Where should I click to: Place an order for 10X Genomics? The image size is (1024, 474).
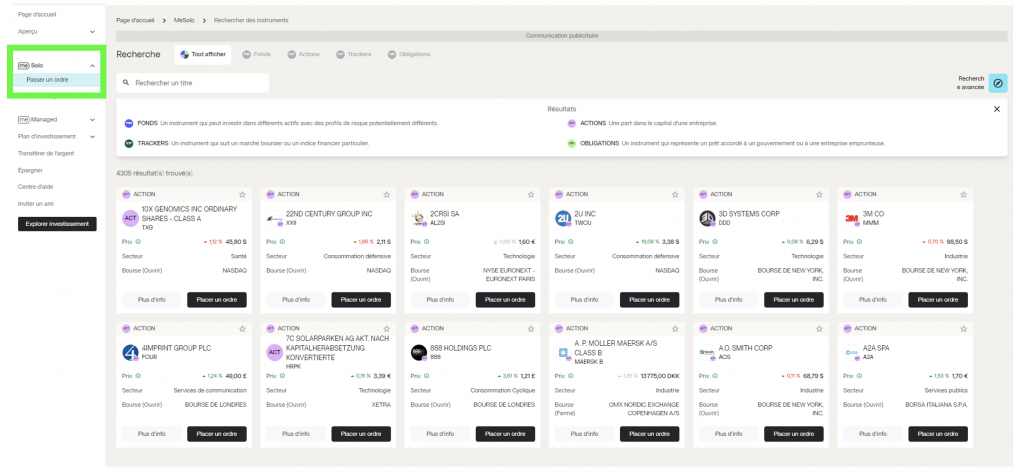(x=216, y=300)
